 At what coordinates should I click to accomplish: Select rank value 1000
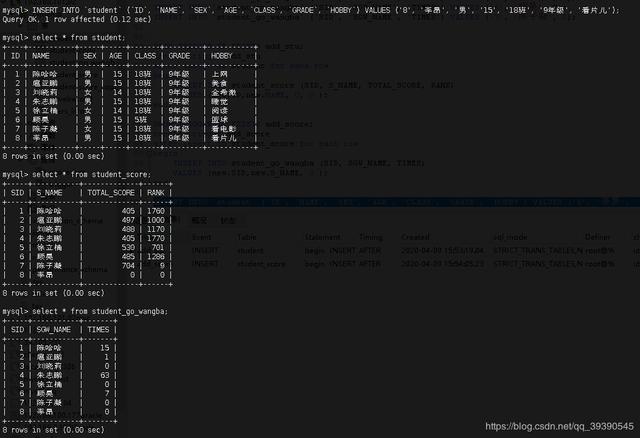pos(156,220)
